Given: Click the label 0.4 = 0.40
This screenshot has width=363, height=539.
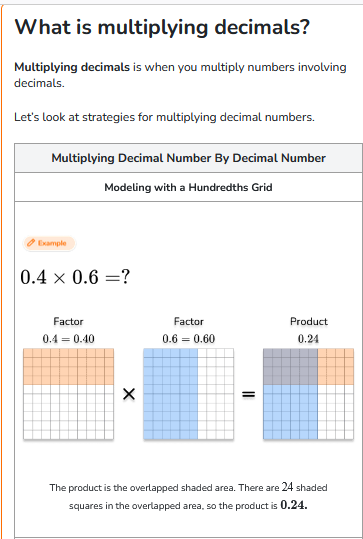Looking at the screenshot, I should pyautogui.click(x=68, y=339).
